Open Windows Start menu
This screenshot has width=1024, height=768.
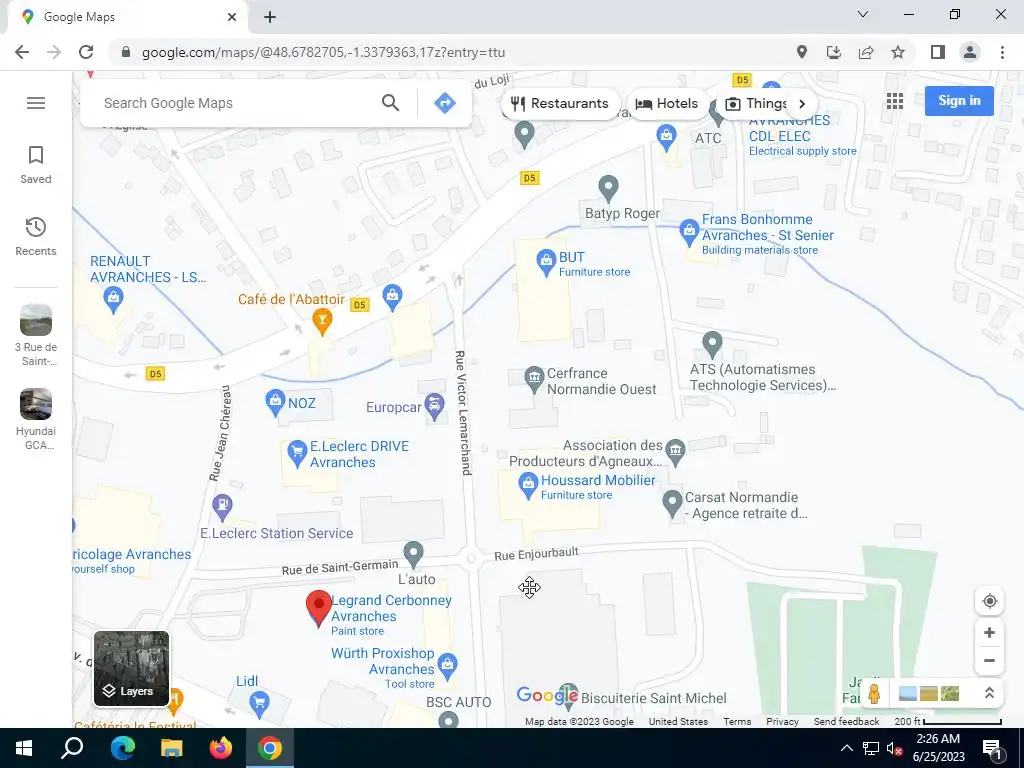(24, 748)
